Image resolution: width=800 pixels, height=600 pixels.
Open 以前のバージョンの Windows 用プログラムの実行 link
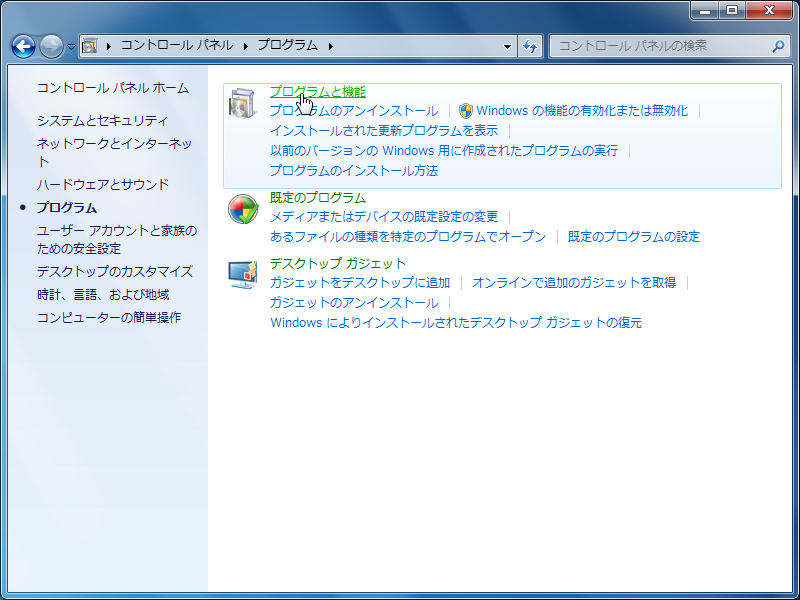444,151
